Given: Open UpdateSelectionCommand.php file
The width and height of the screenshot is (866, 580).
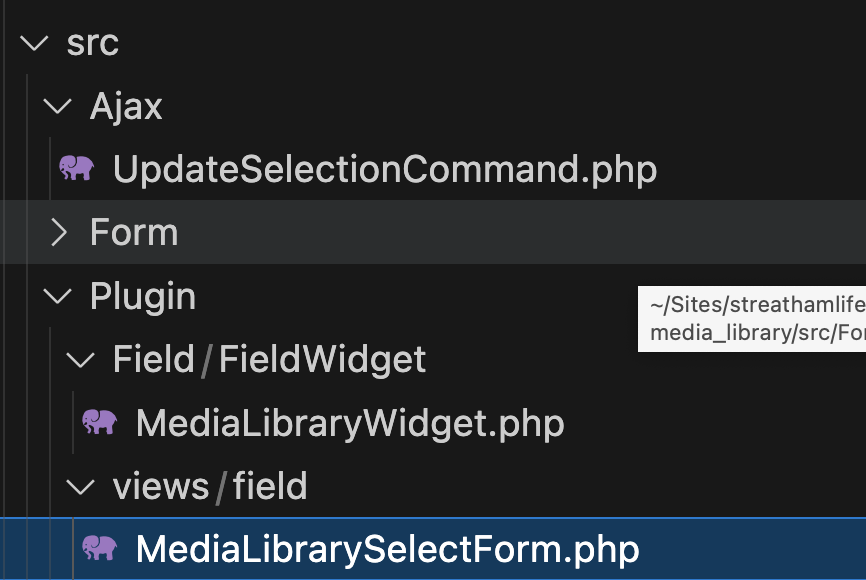Looking at the screenshot, I should click(x=385, y=169).
